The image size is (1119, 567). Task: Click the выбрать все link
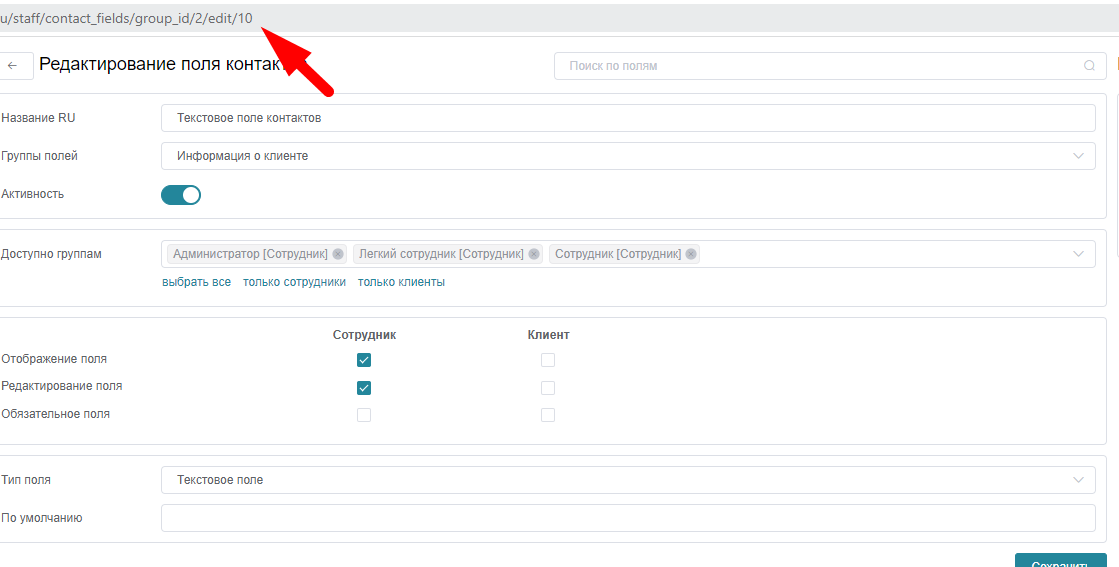tap(196, 282)
